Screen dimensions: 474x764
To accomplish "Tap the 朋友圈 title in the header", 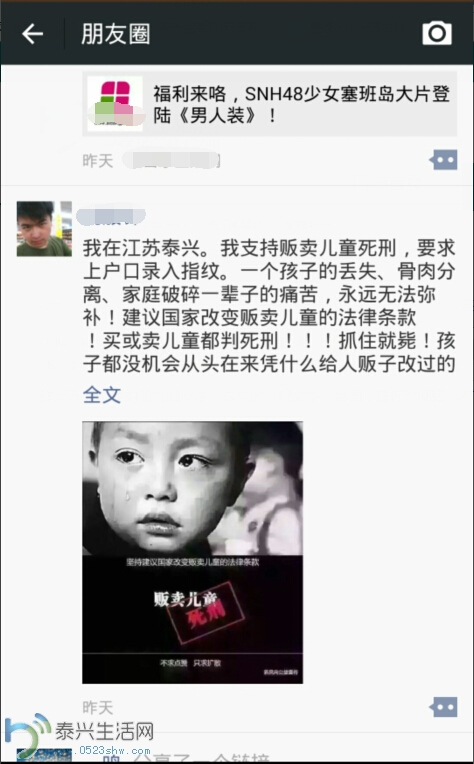I will (115, 34).
